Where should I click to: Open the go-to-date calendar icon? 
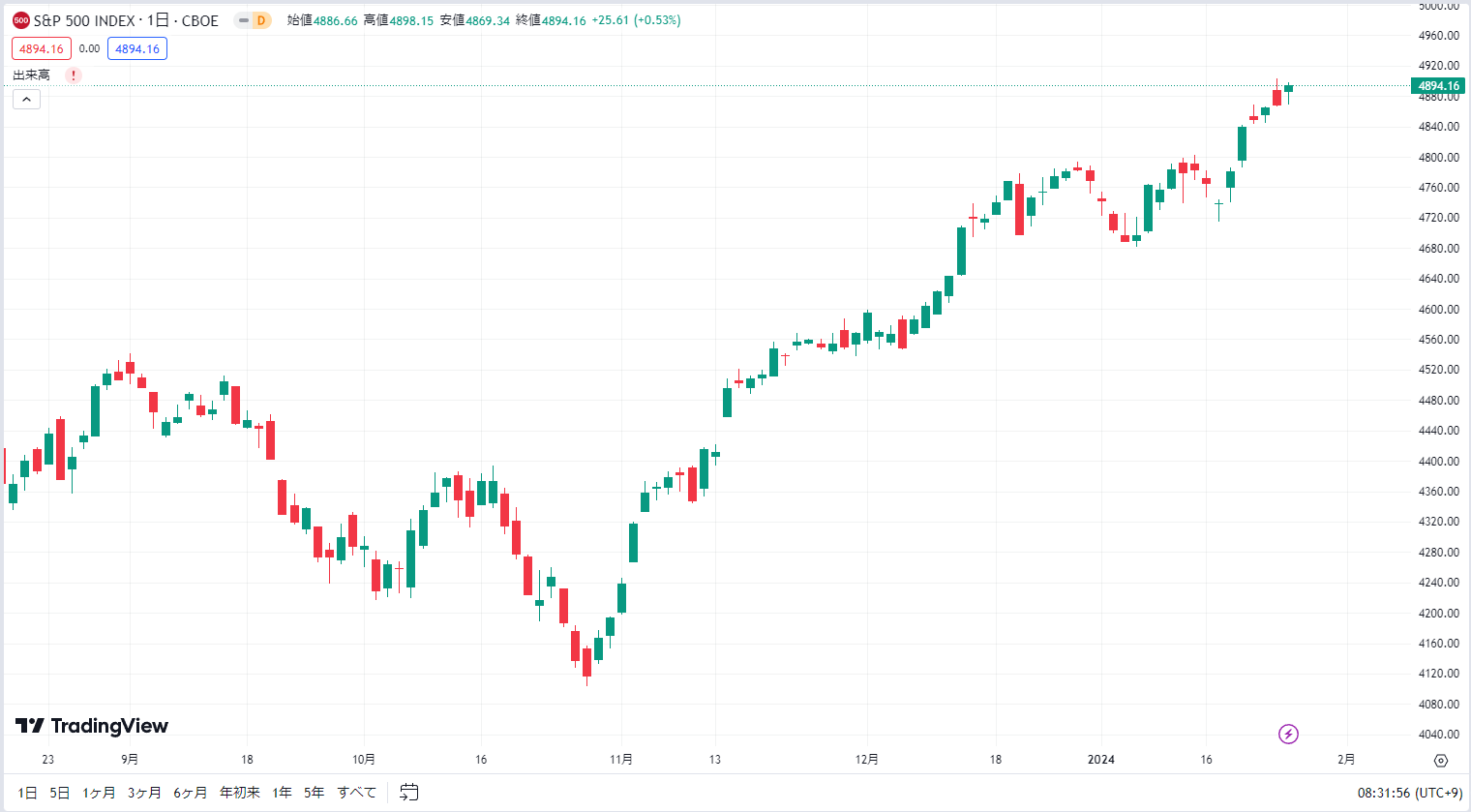pyautogui.click(x=409, y=792)
